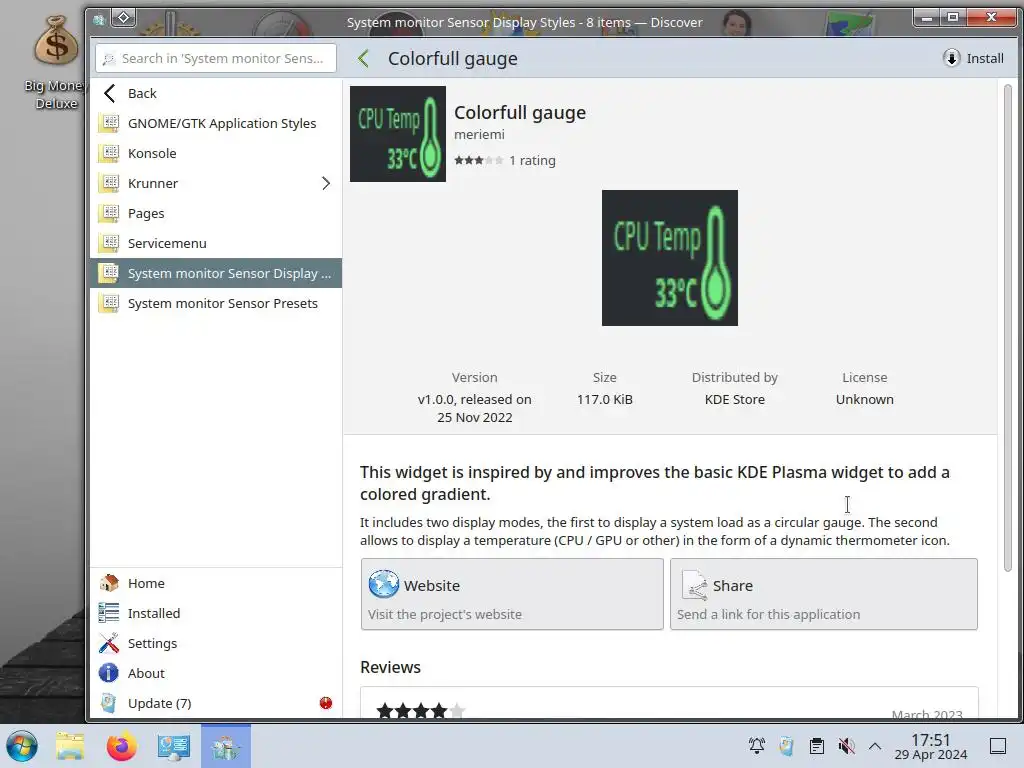Select System monitor Sensor Display Styles
The height and width of the screenshot is (768, 1024).
pos(216,274)
